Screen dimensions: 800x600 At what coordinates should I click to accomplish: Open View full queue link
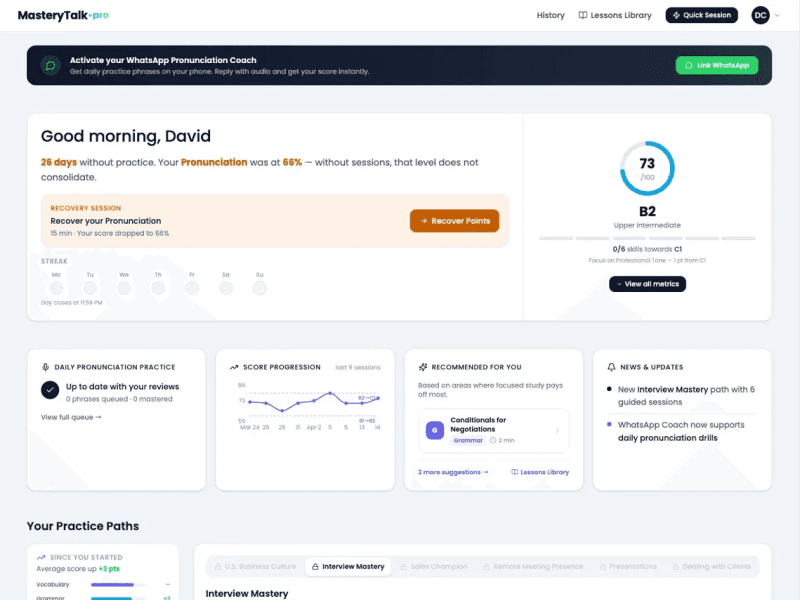(x=71, y=417)
